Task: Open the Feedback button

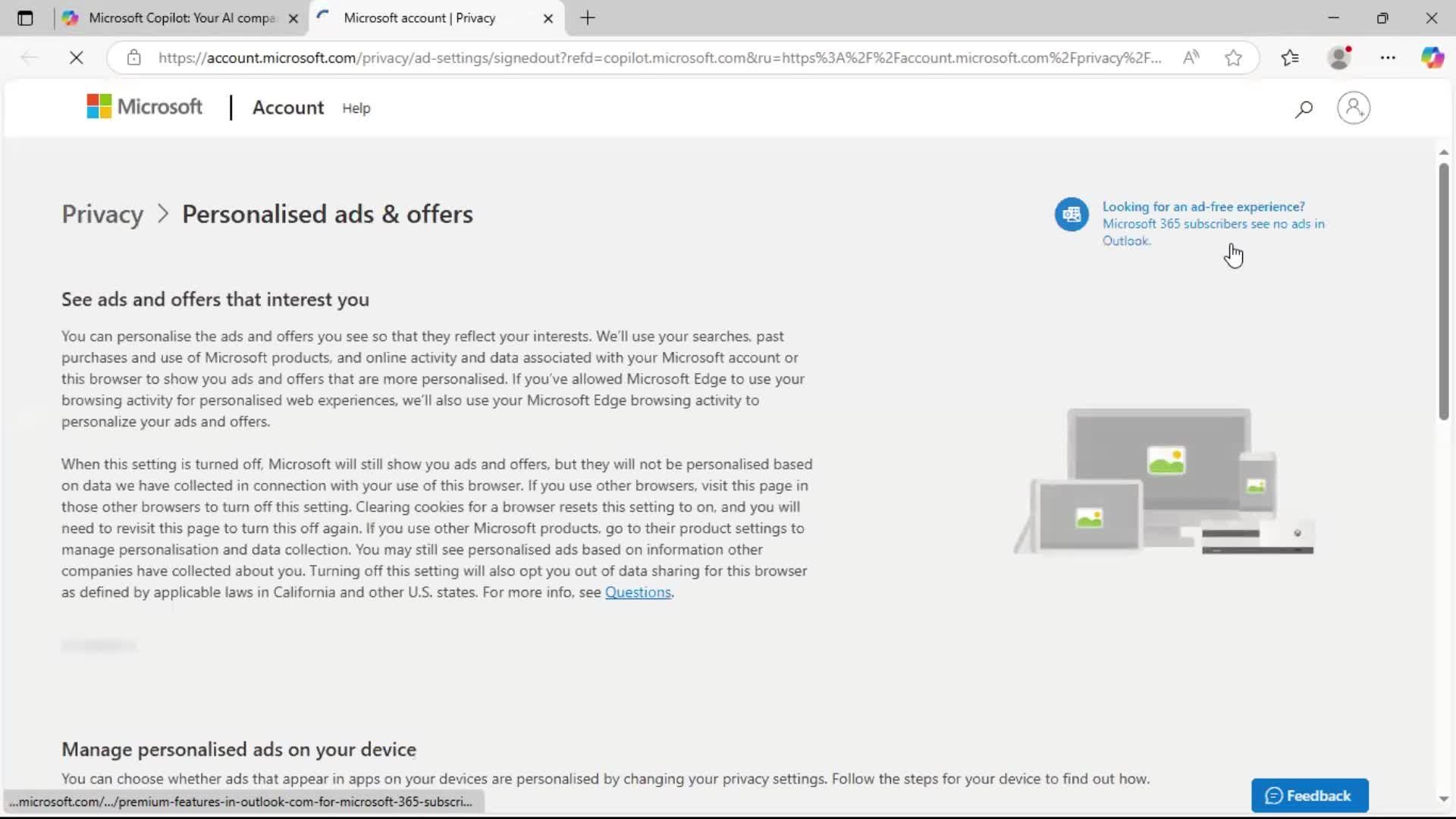Action: click(1310, 795)
